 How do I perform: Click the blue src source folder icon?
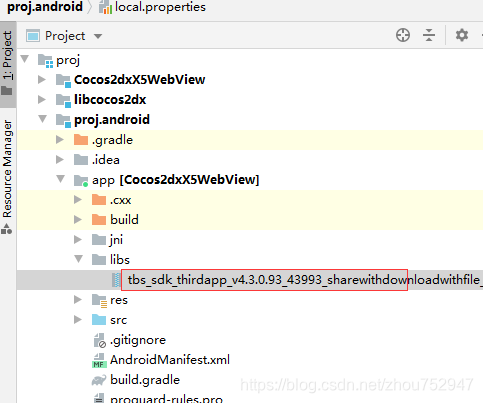coord(99,320)
